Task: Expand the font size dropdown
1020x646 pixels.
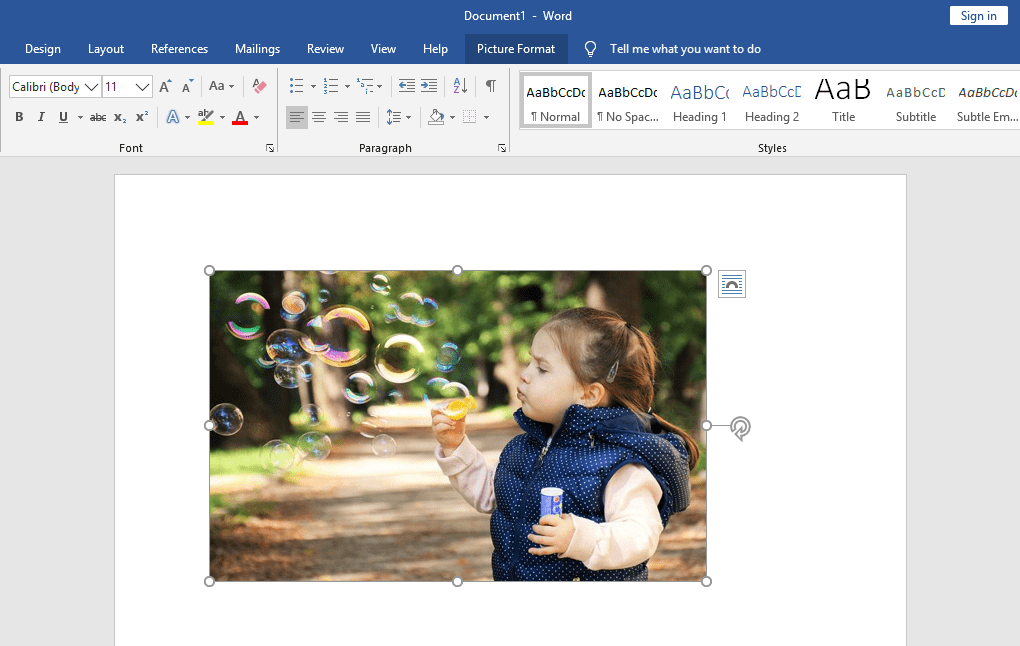Action: point(142,87)
